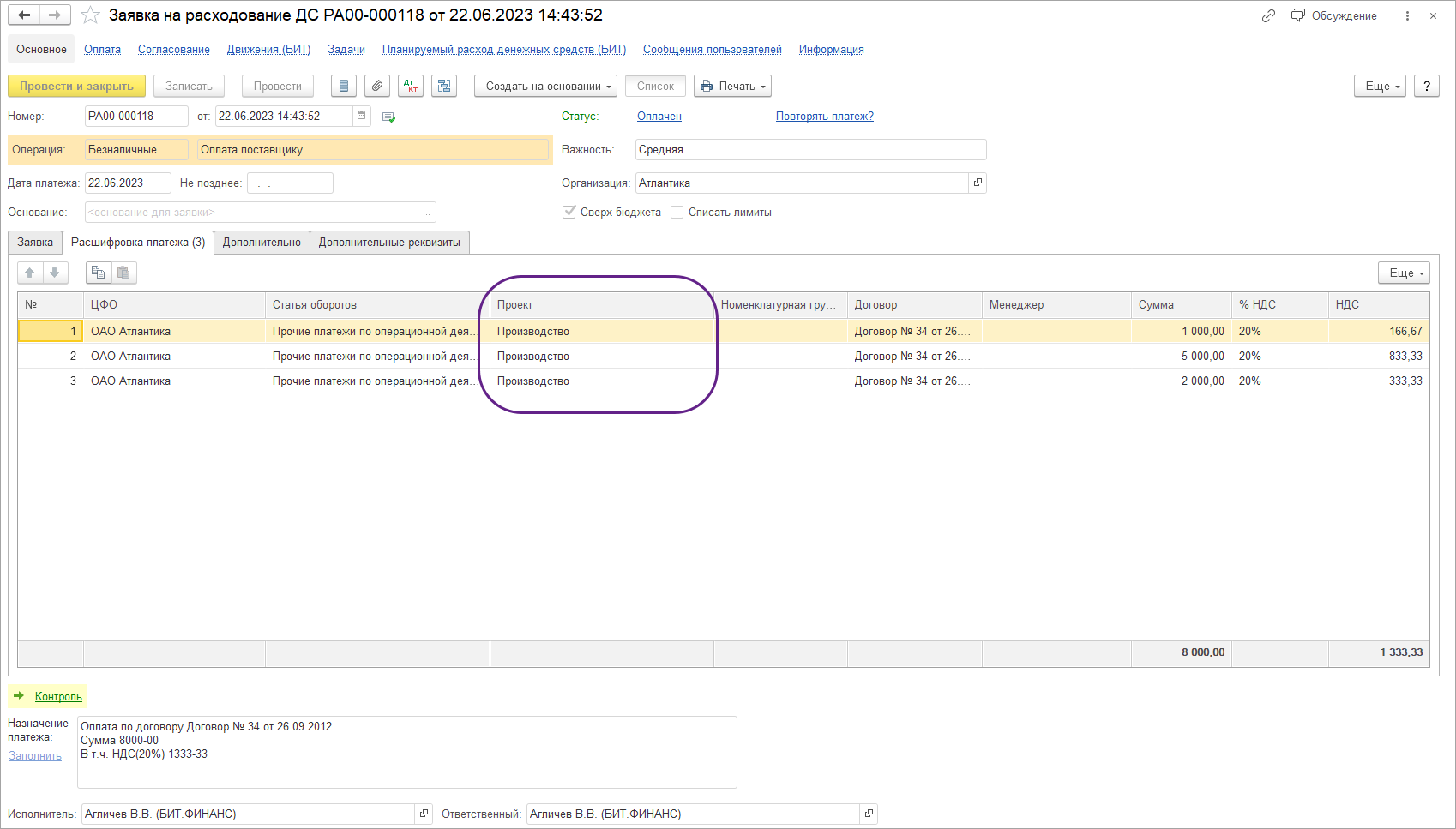Toggle Сверх бюджета checkbox
The image size is (1456, 829).
pos(569,212)
